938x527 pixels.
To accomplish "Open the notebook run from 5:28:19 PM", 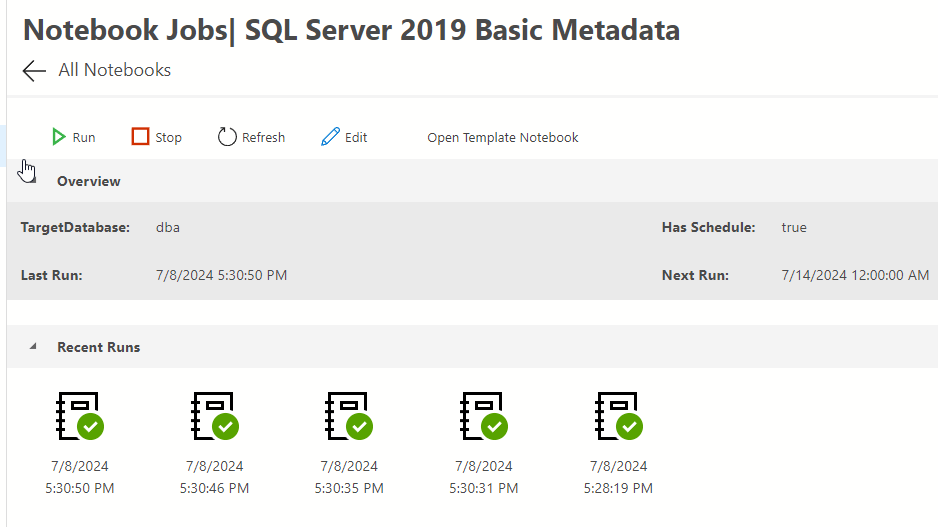I will pos(618,416).
